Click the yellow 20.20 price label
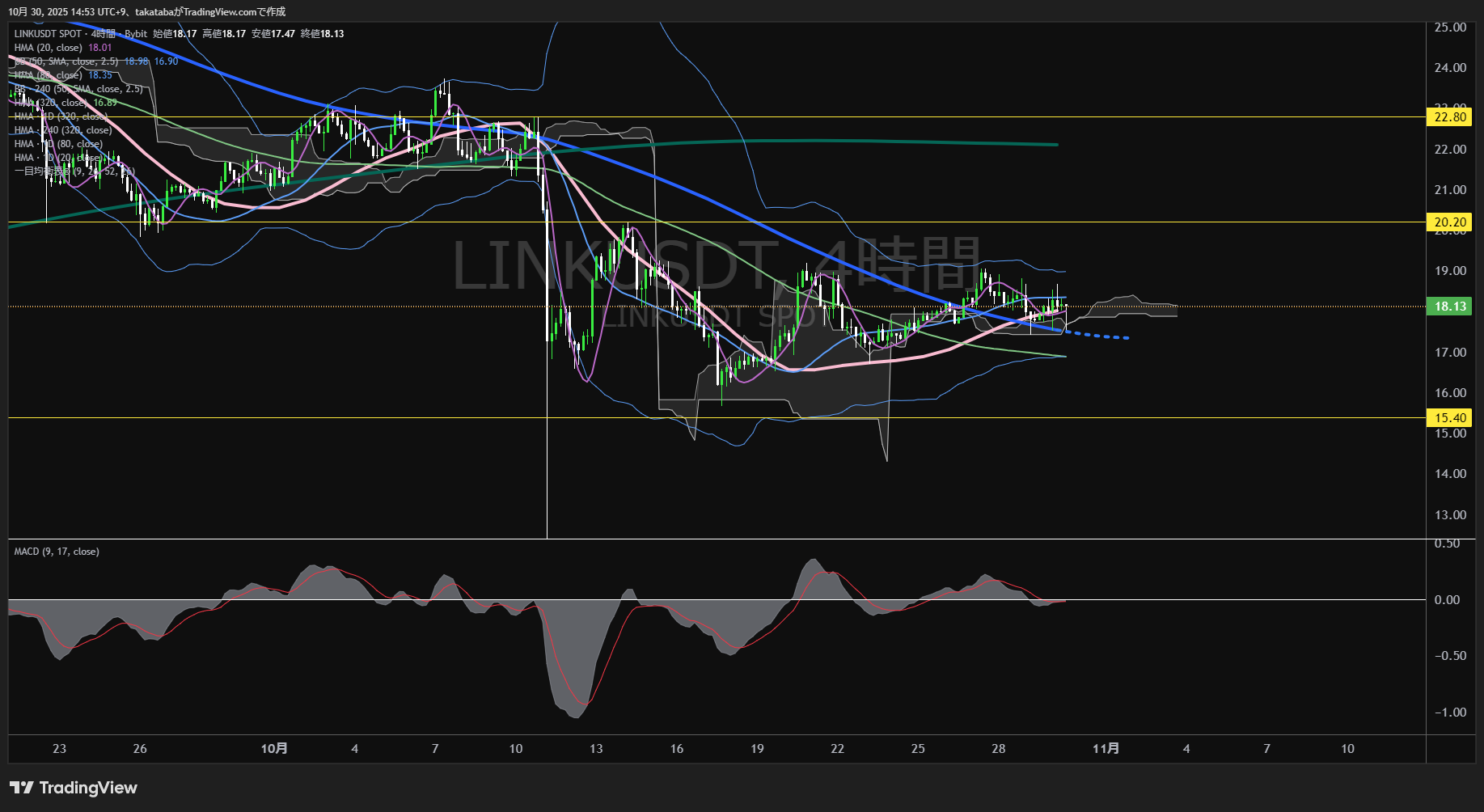Image resolution: width=1484 pixels, height=812 pixels. click(x=1449, y=222)
